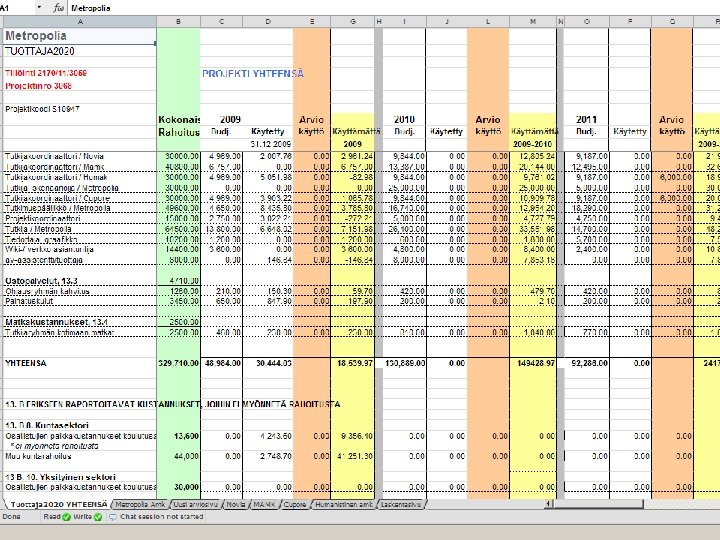Screen dimensions: 720x540
Task: Select column I header
Action: [x=405, y=22]
